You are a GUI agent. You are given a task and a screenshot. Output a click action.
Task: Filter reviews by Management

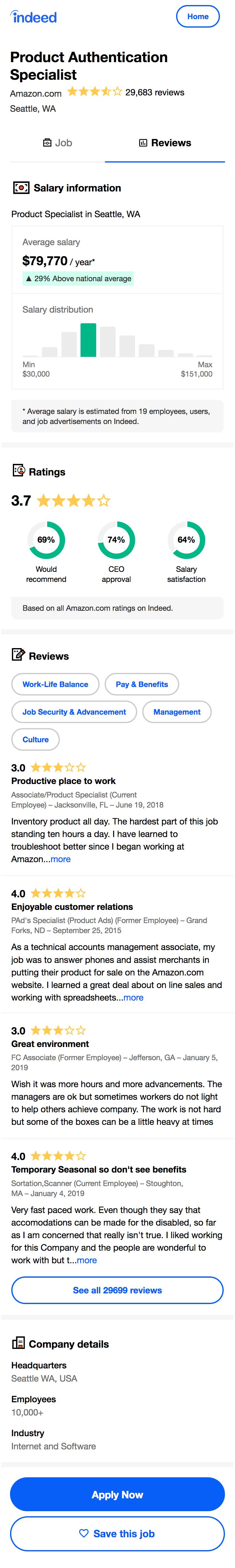tap(177, 712)
